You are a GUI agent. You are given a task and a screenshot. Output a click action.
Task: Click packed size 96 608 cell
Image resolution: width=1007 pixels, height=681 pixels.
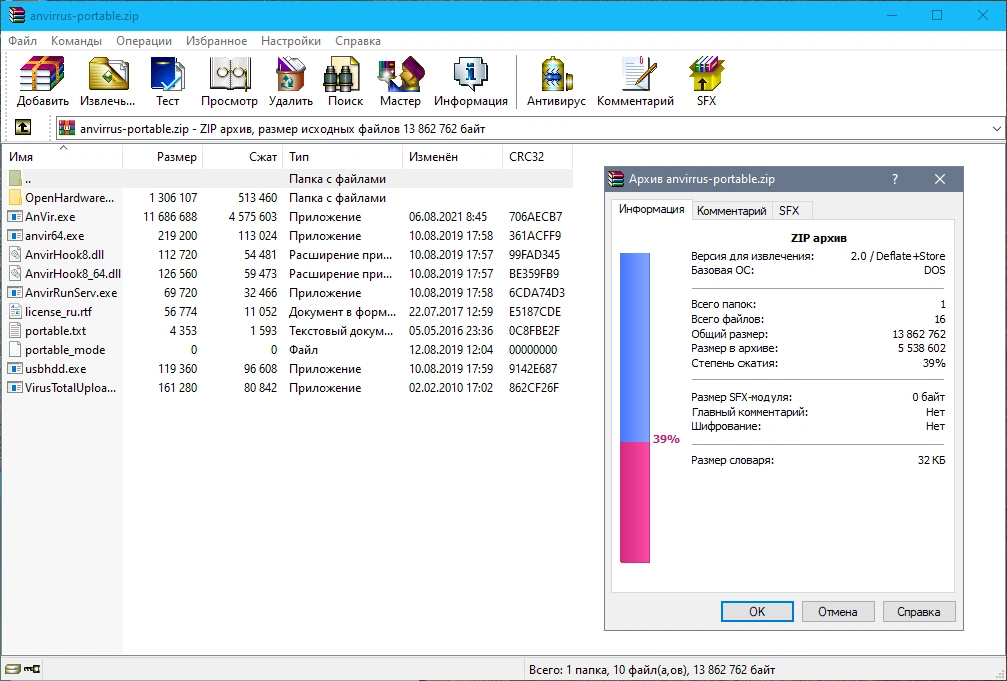tap(260, 369)
